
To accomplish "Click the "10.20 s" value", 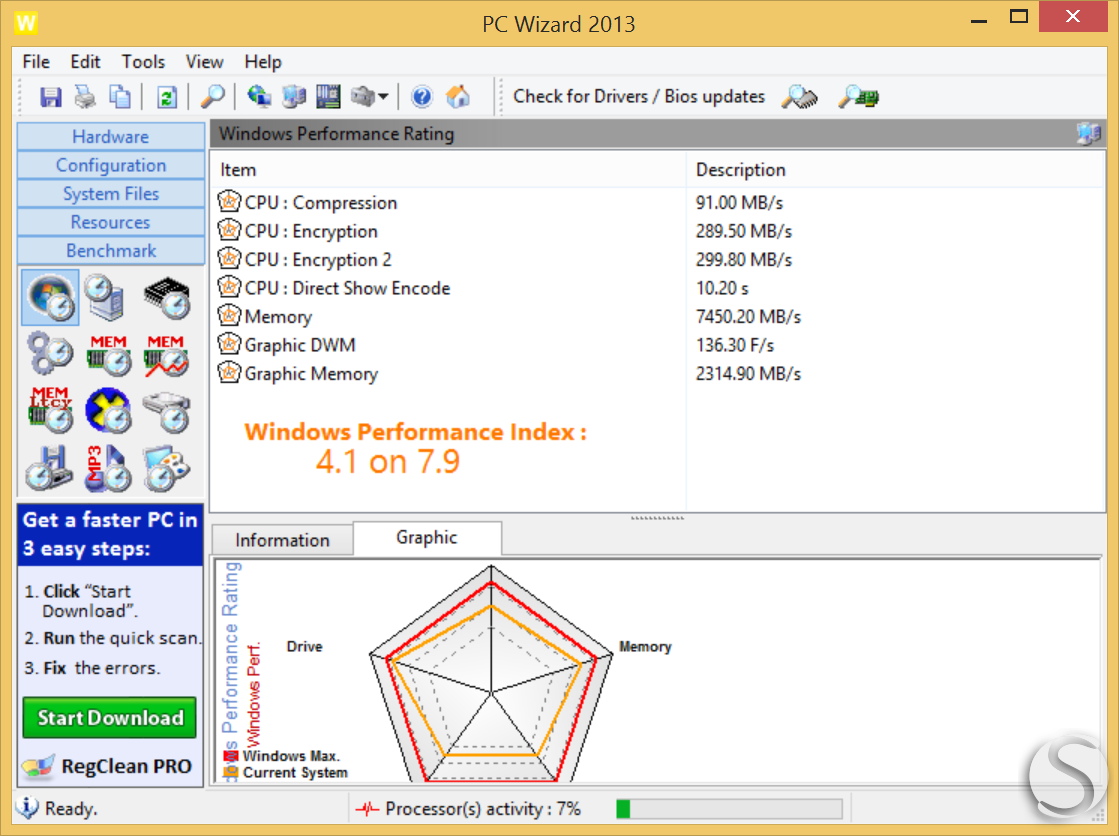I will pyautogui.click(x=722, y=288).
